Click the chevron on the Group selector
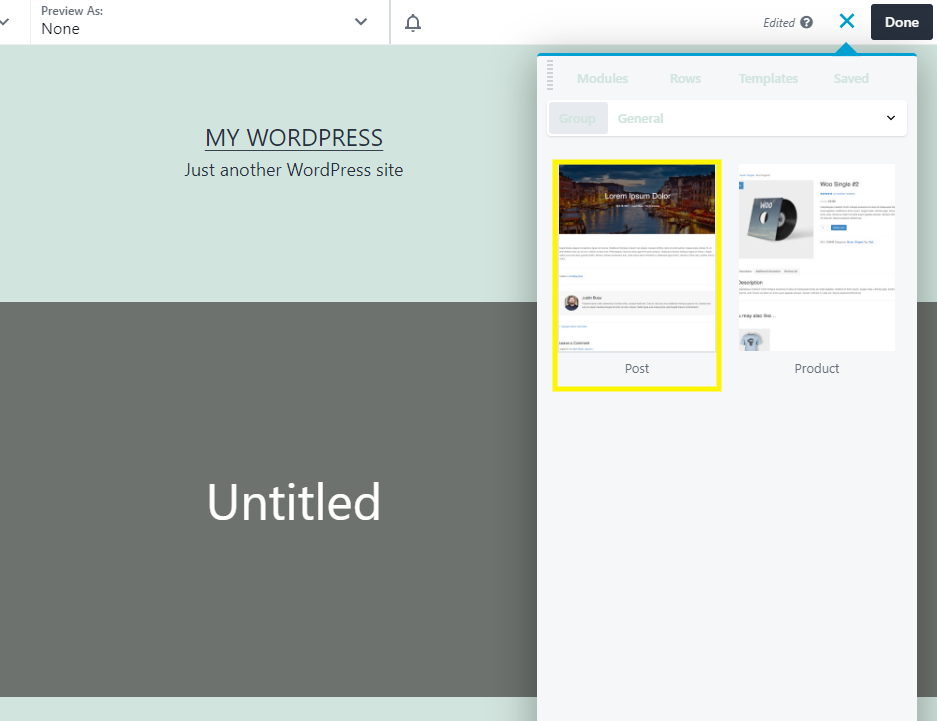937x721 pixels. 889,117
